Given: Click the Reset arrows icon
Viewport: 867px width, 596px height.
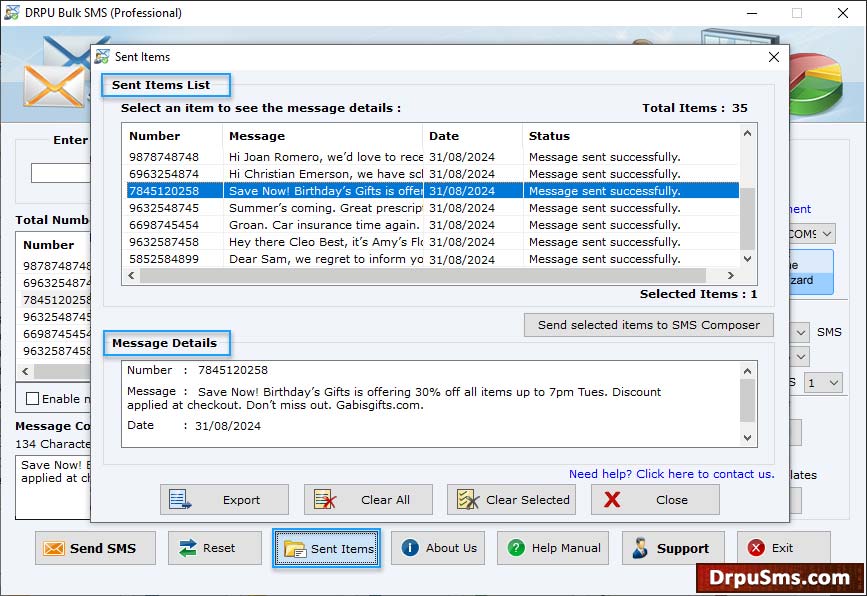Looking at the screenshot, I should 188,548.
